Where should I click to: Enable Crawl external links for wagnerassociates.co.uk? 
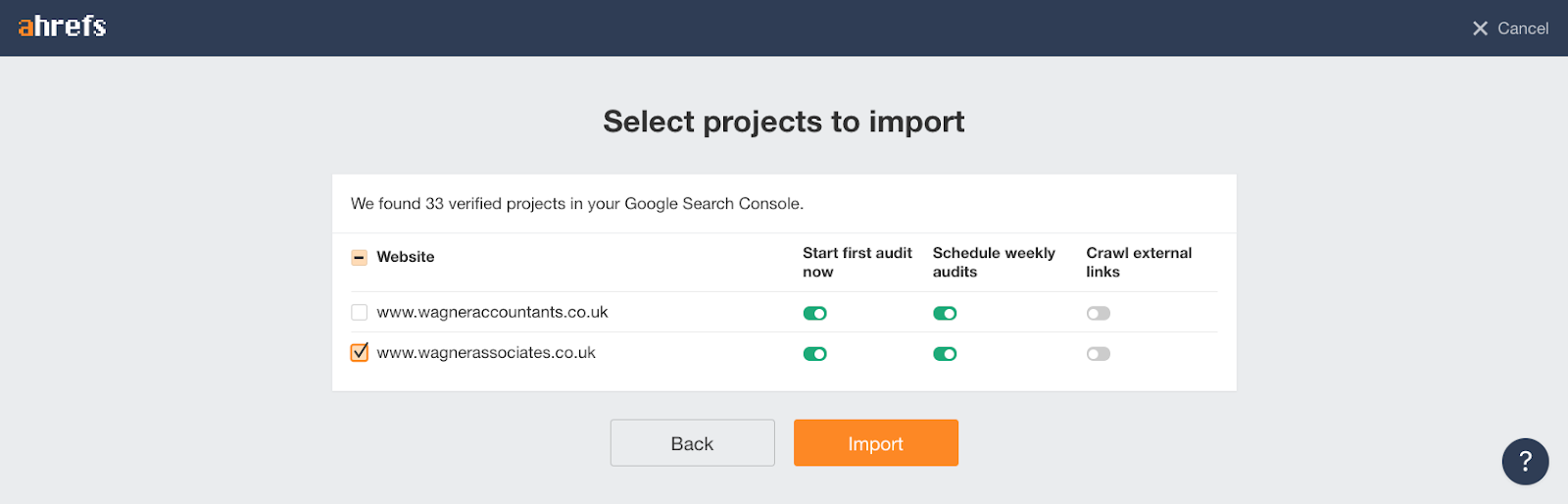[1098, 354]
